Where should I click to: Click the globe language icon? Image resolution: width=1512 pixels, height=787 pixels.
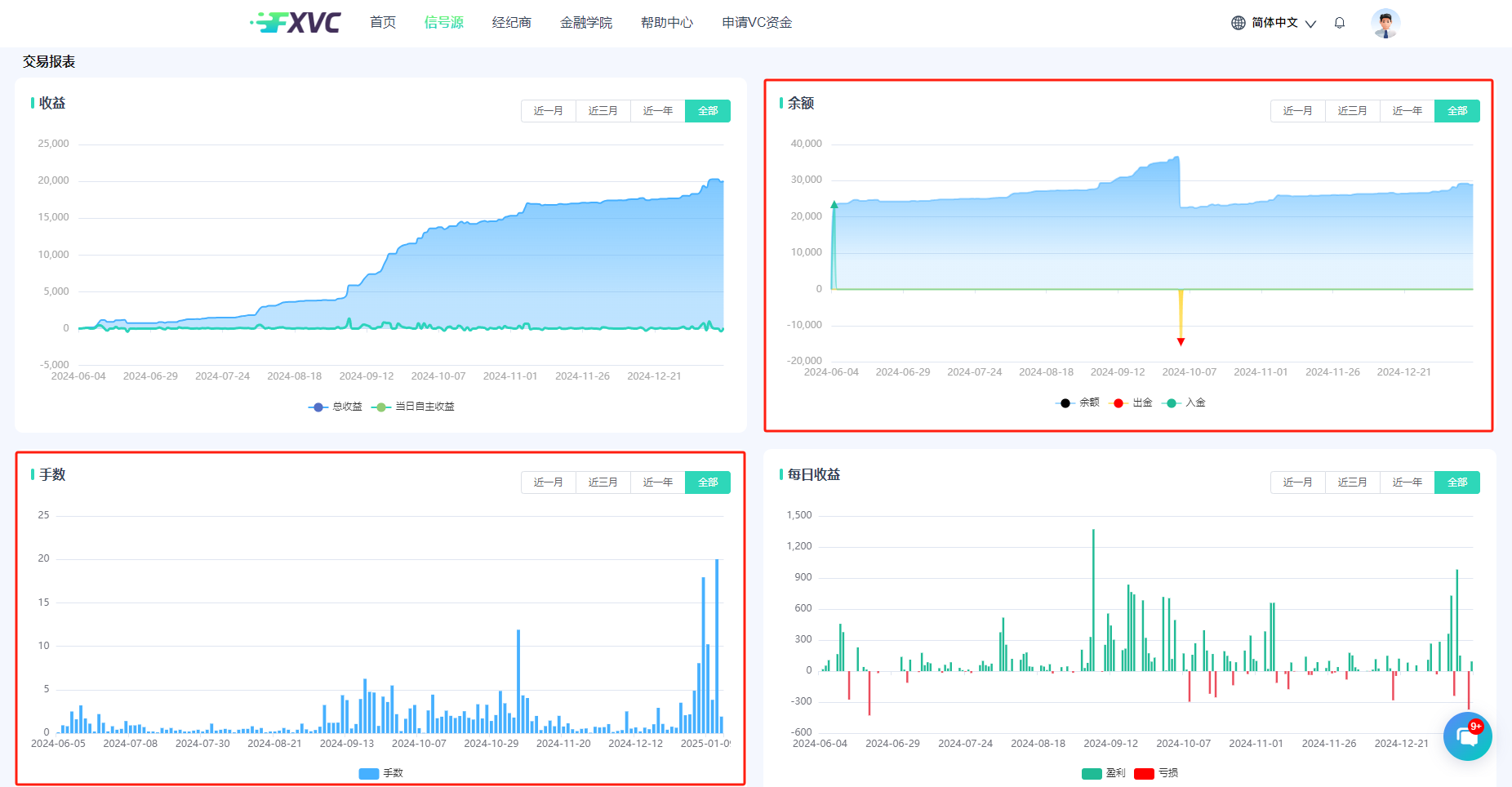coord(1239,23)
